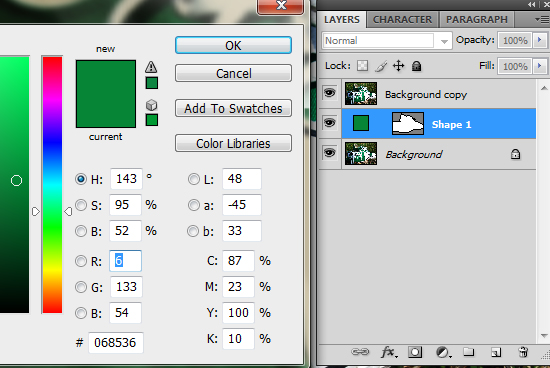This screenshot has width=550, height=368.
Task: Select the L lightness radio button
Action: click(193, 179)
